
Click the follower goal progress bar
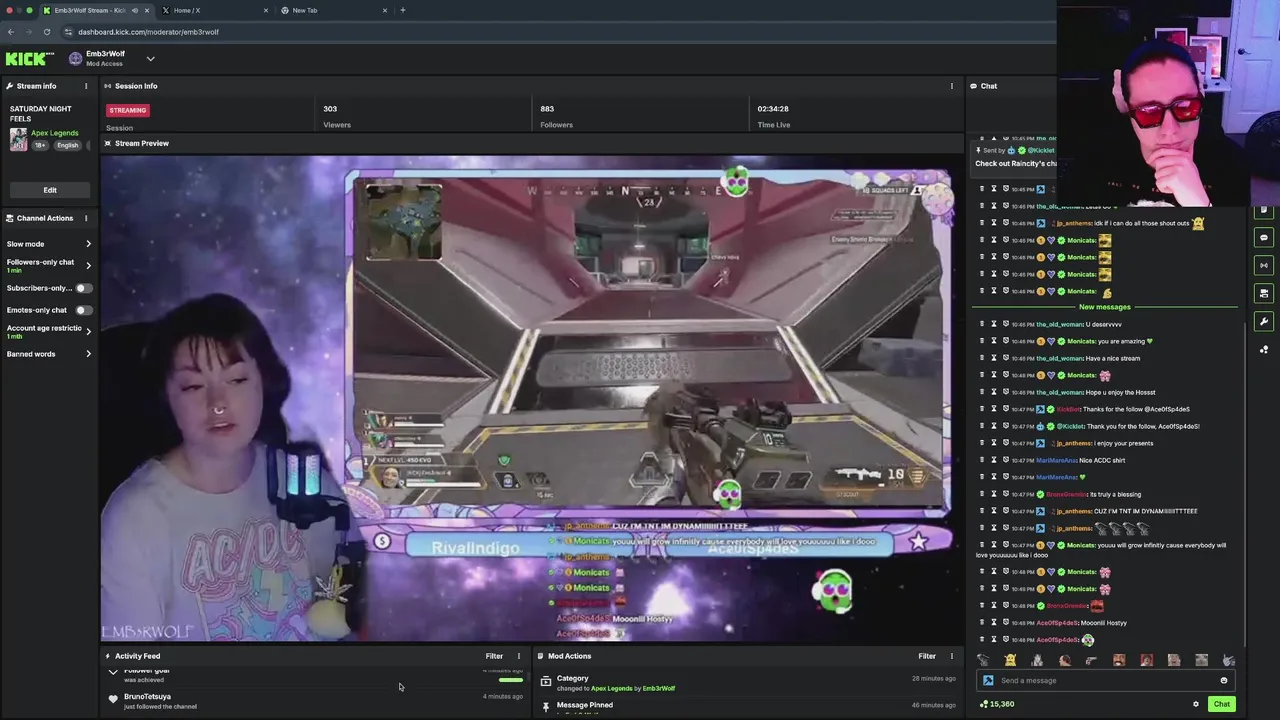pyautogui.click(x=510, y=680)
